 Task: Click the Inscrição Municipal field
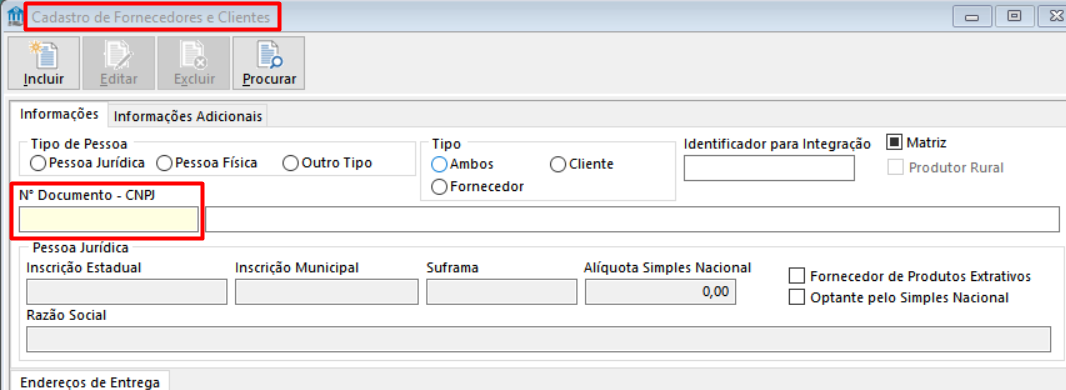(327, 292)
